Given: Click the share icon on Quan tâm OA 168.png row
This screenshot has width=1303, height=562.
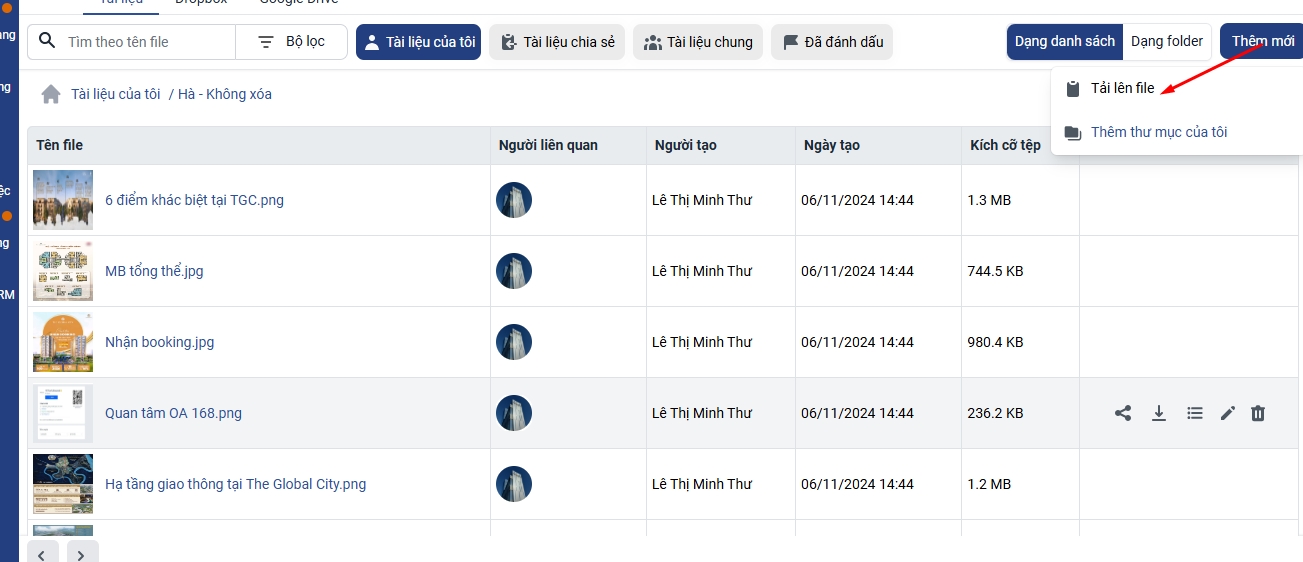Looking at the screenshot, I should pyautogui.click(x=1123, y=413).
